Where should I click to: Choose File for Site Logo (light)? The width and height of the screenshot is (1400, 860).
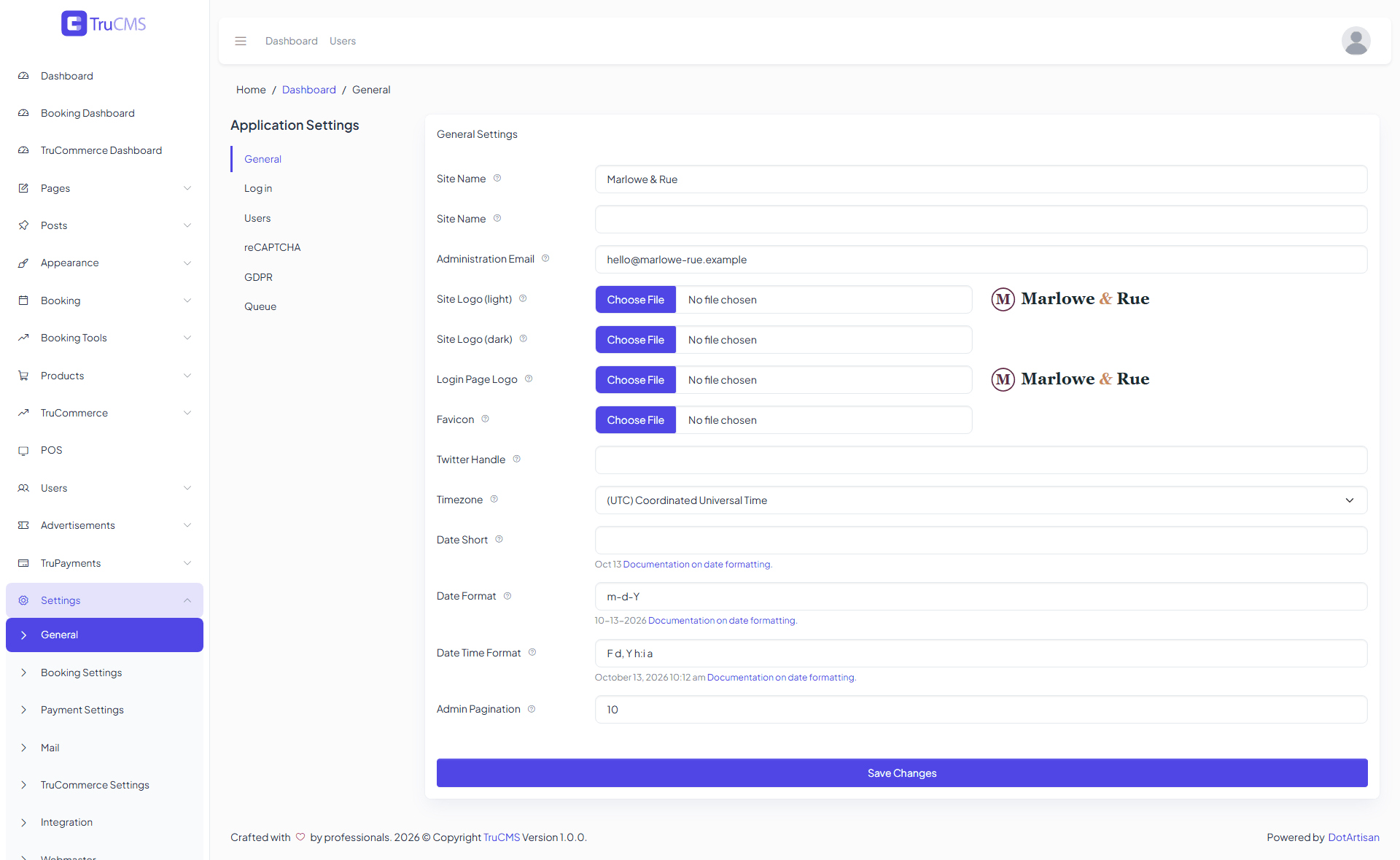[x=636, y=300]
